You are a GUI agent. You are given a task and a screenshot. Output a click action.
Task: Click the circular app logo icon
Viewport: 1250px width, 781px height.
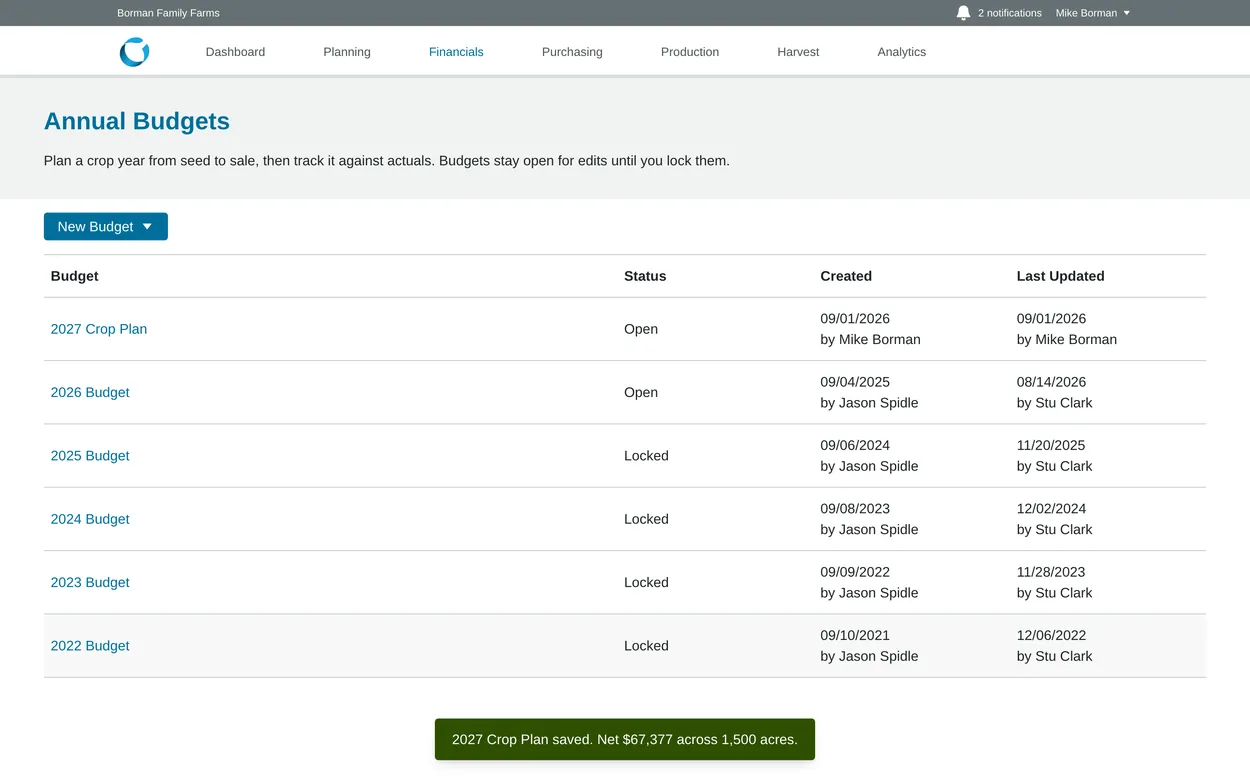[x=134, y=52]
